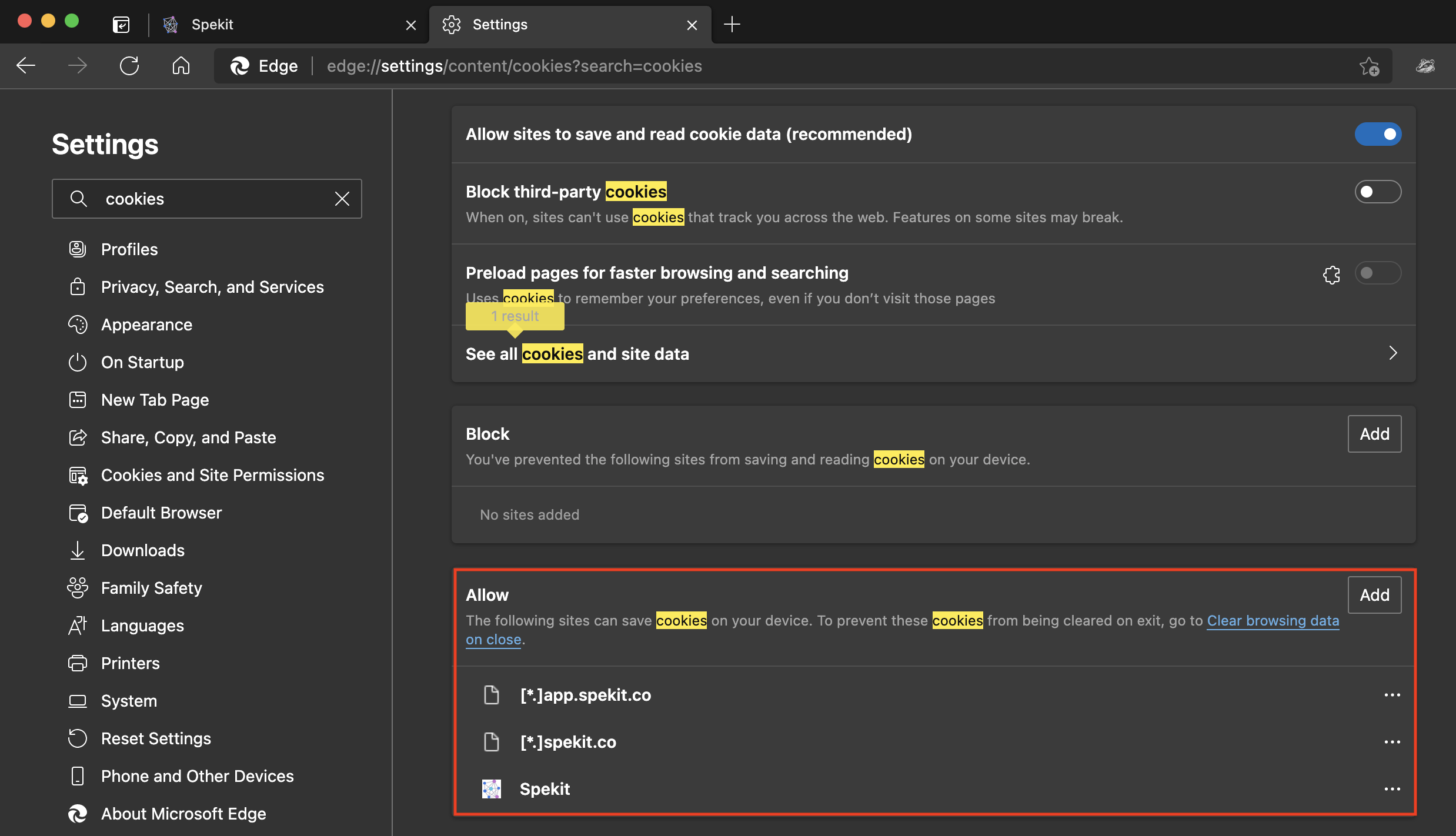Enable Block third-party cookies switch
The width and height of the screenshot is (1456, 836).
pos(1378,192)
